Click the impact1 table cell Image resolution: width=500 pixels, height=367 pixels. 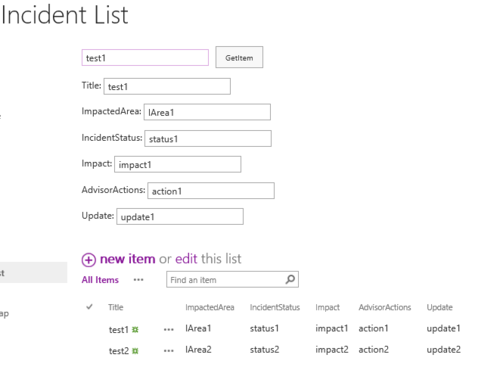[x=332, y=329]
